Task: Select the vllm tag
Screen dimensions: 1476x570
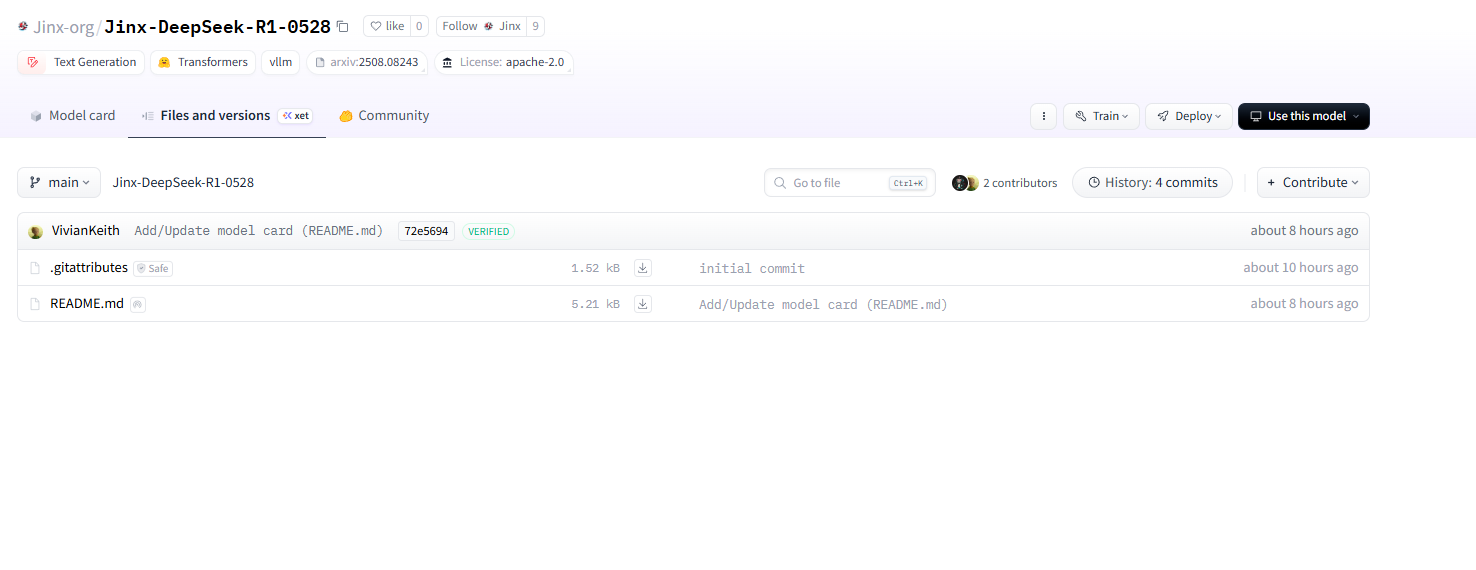Action: pos(281,62)
